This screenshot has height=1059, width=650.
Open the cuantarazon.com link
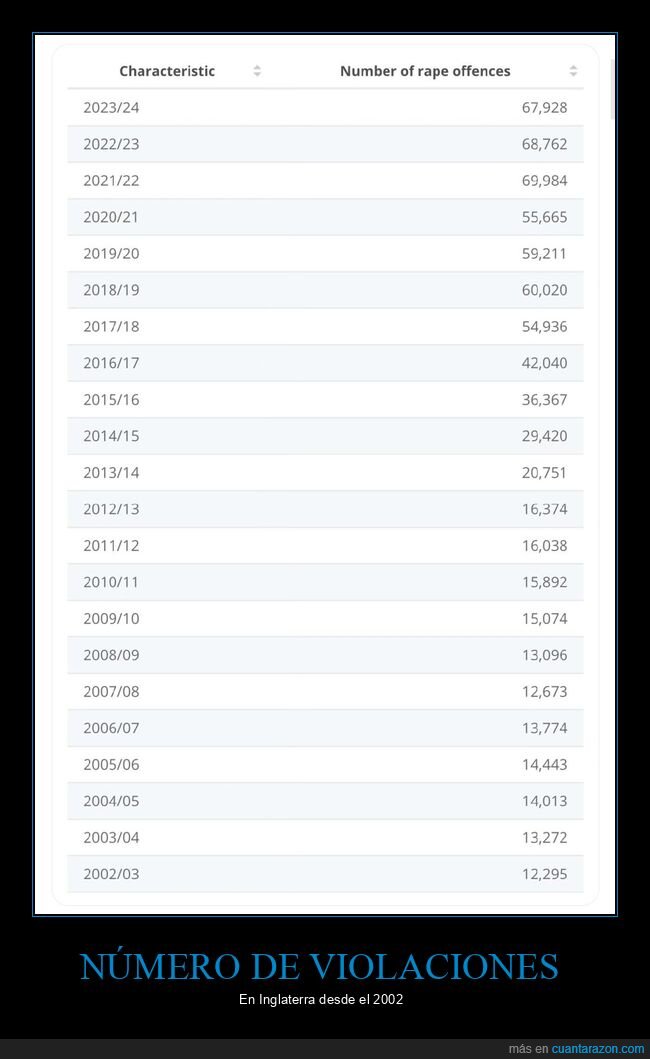[x=598, y=1048]
